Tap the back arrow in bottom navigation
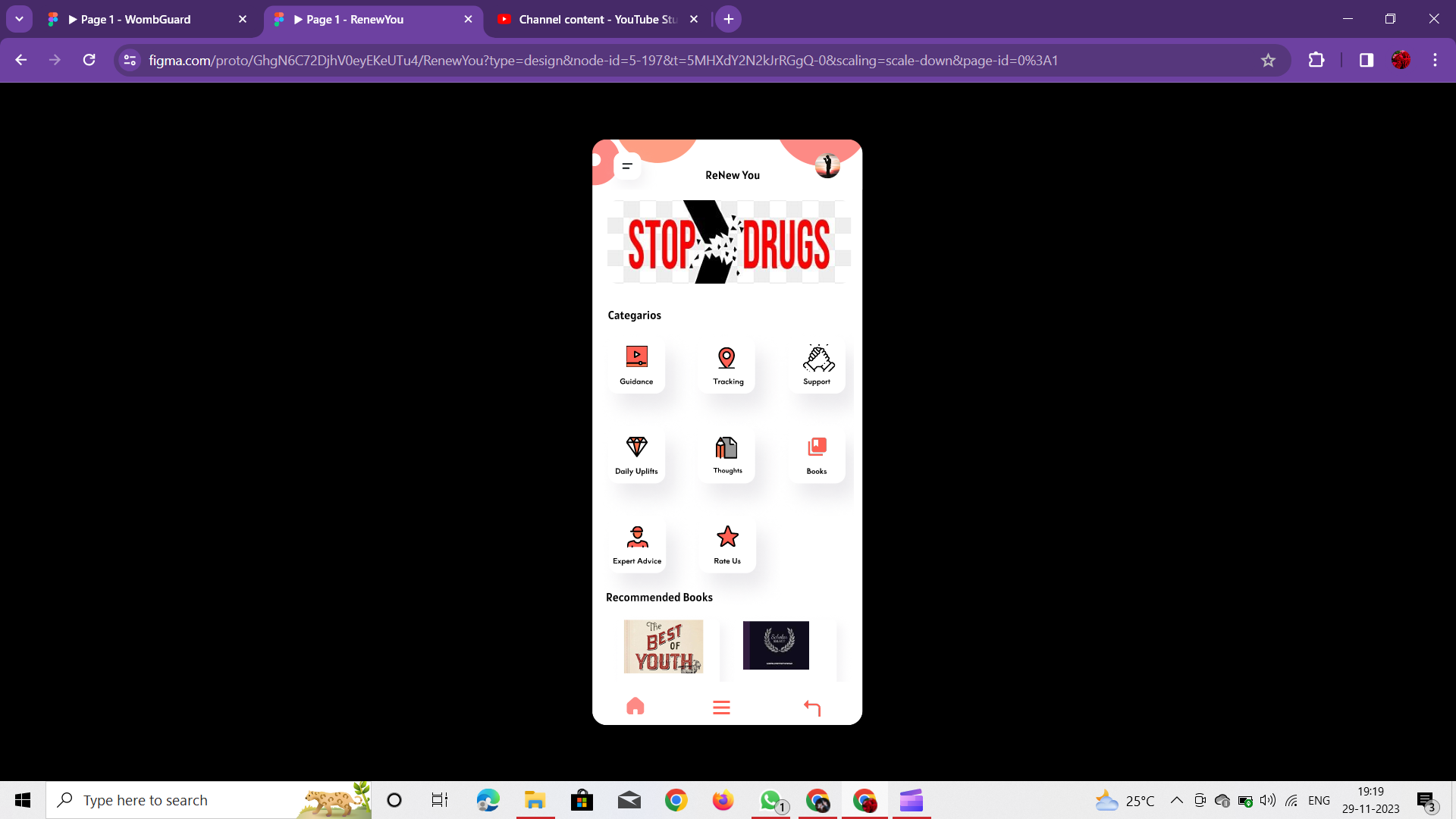Viewport: 1456px width, 819px height. coord(812,708)
